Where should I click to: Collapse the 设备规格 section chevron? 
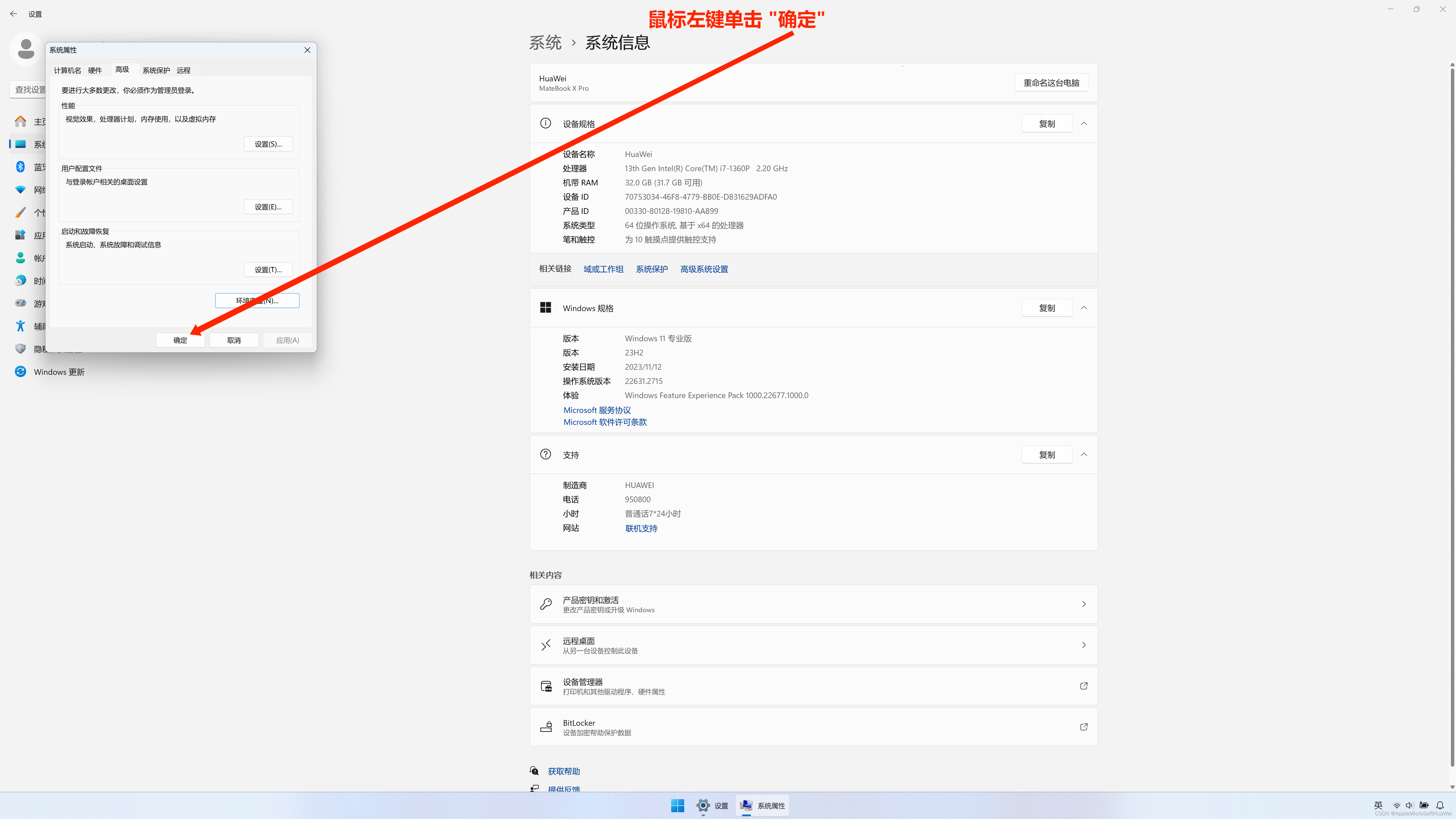point(1084,123)
